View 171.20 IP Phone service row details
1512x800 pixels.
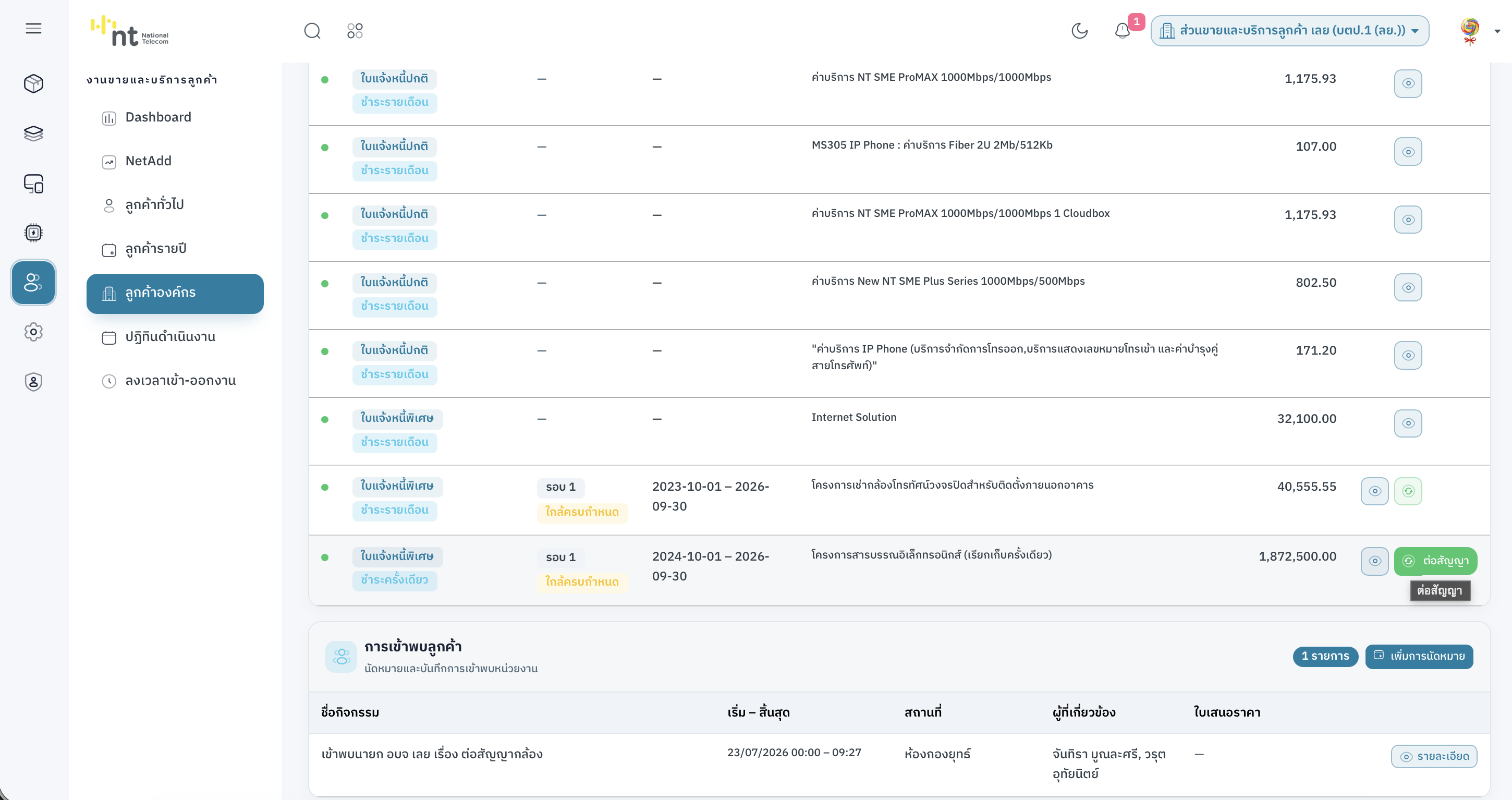[1408, 355]
